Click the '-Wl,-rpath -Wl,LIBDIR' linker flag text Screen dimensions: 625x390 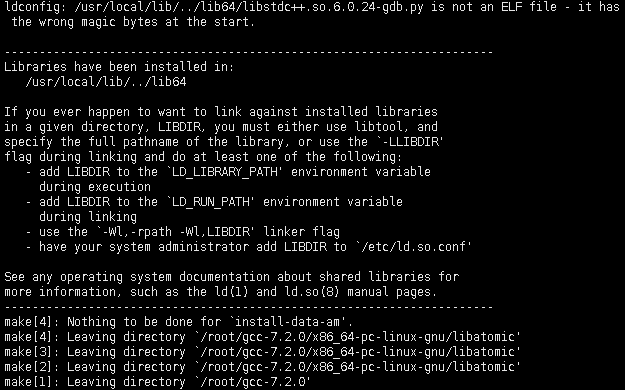[x=174, y=232]
